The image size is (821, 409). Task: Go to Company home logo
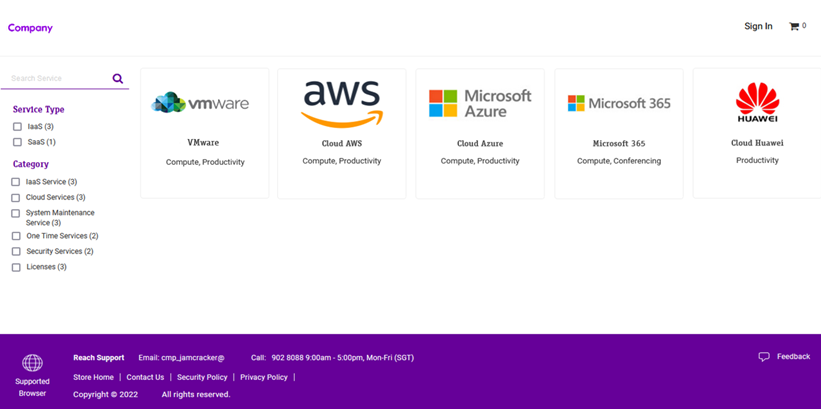30,28
